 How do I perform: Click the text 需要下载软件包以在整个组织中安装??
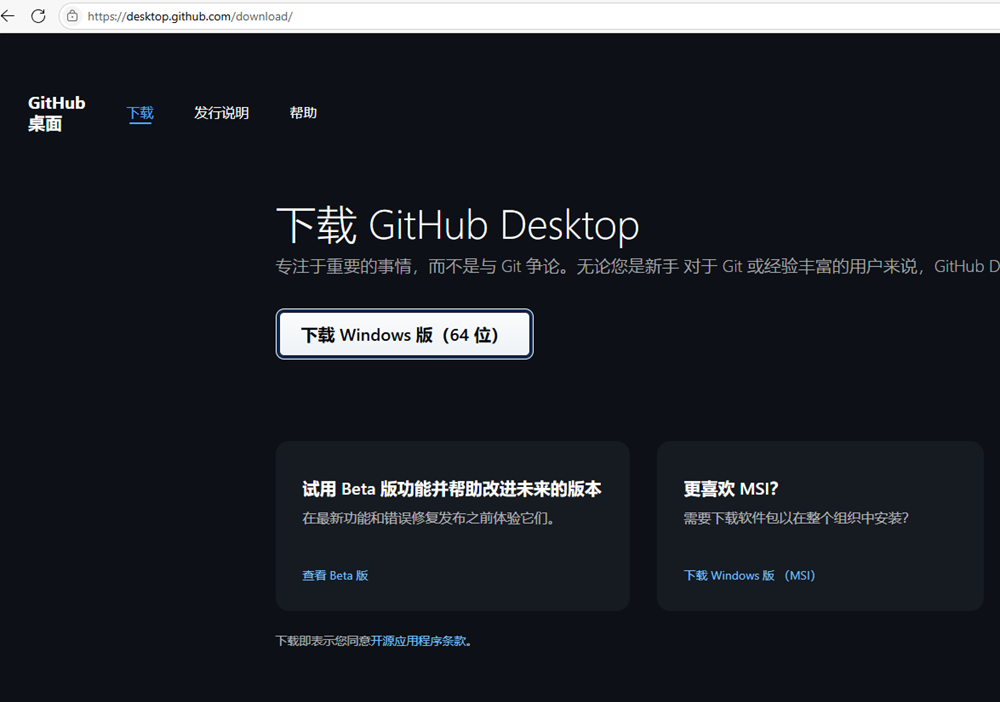796,518
